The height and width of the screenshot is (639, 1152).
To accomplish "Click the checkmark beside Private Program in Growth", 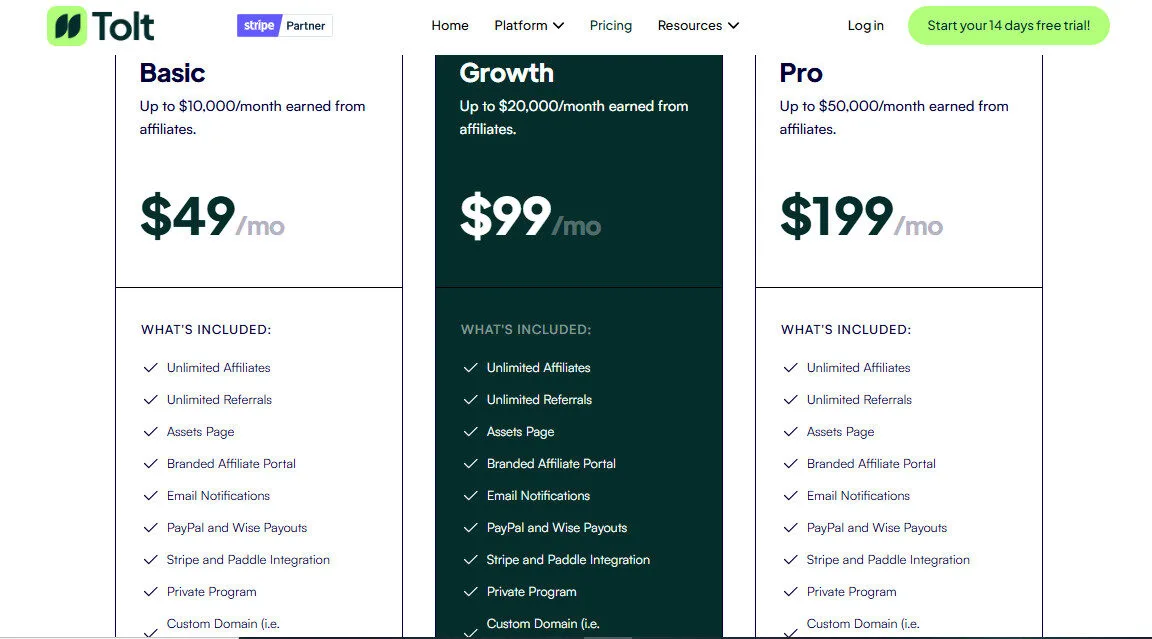I will [470, 591].
